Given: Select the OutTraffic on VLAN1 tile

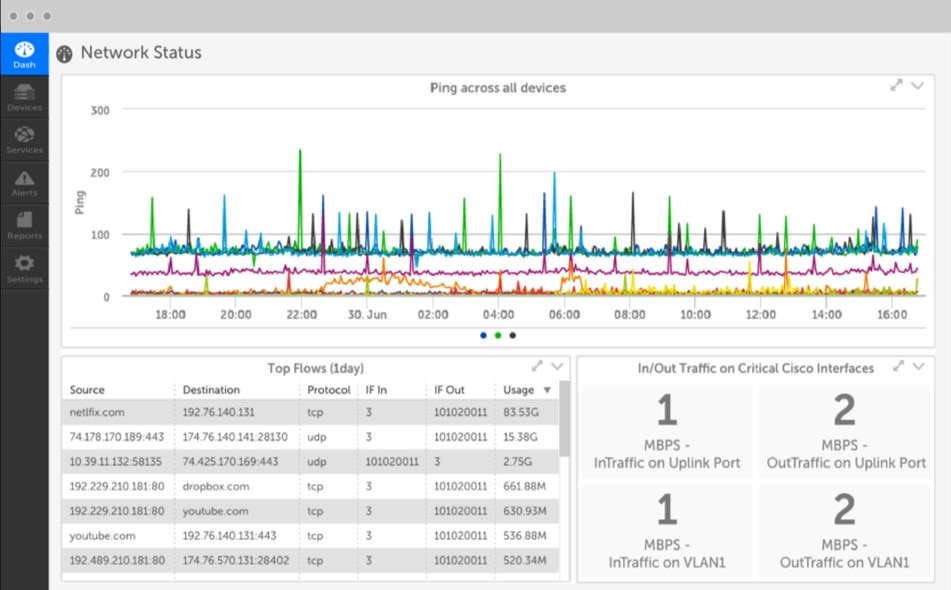Looking at the screenshot, I should 845,531.
